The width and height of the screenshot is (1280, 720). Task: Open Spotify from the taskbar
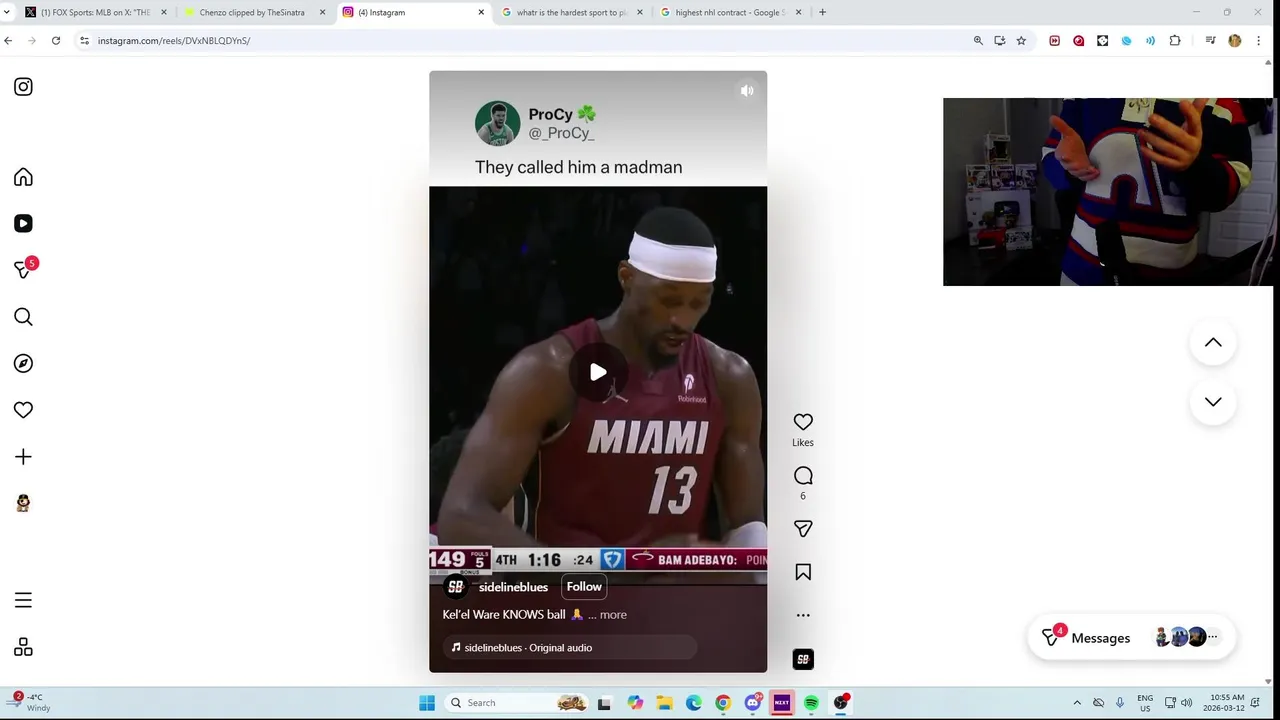coord(811,703)
